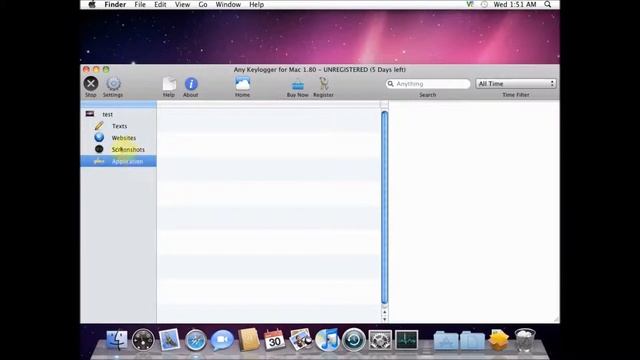Viewport: 640px width, 360px height.
Task: Open the Help menu in menu bar
Action: point(256,4)
